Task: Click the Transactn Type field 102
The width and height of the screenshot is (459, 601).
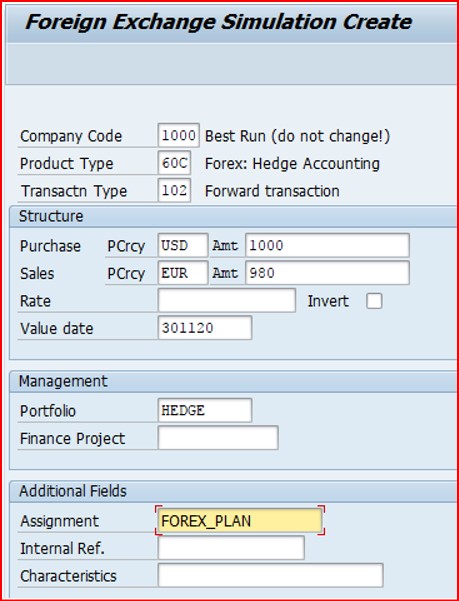Action: coord(174,190)
